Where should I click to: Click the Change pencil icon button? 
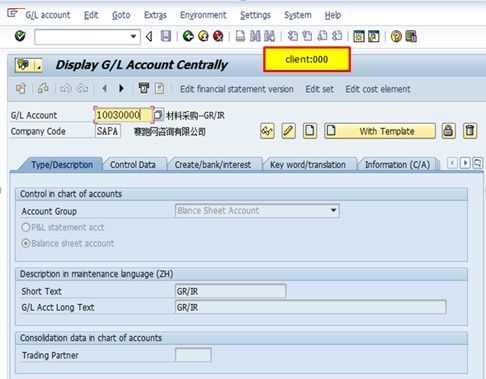pyautogui.click(x=289, y=131)
